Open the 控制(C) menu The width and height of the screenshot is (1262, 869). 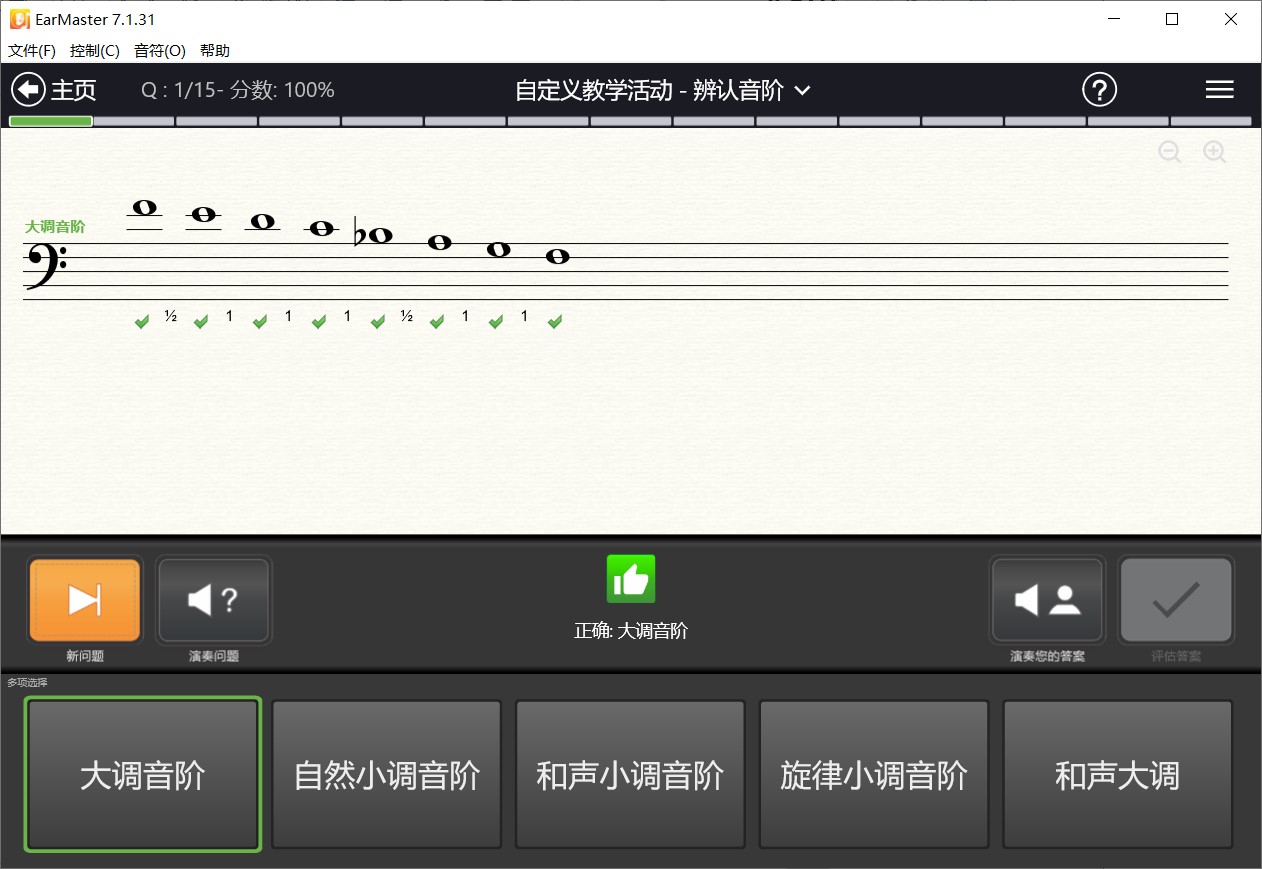pos(95,50)
